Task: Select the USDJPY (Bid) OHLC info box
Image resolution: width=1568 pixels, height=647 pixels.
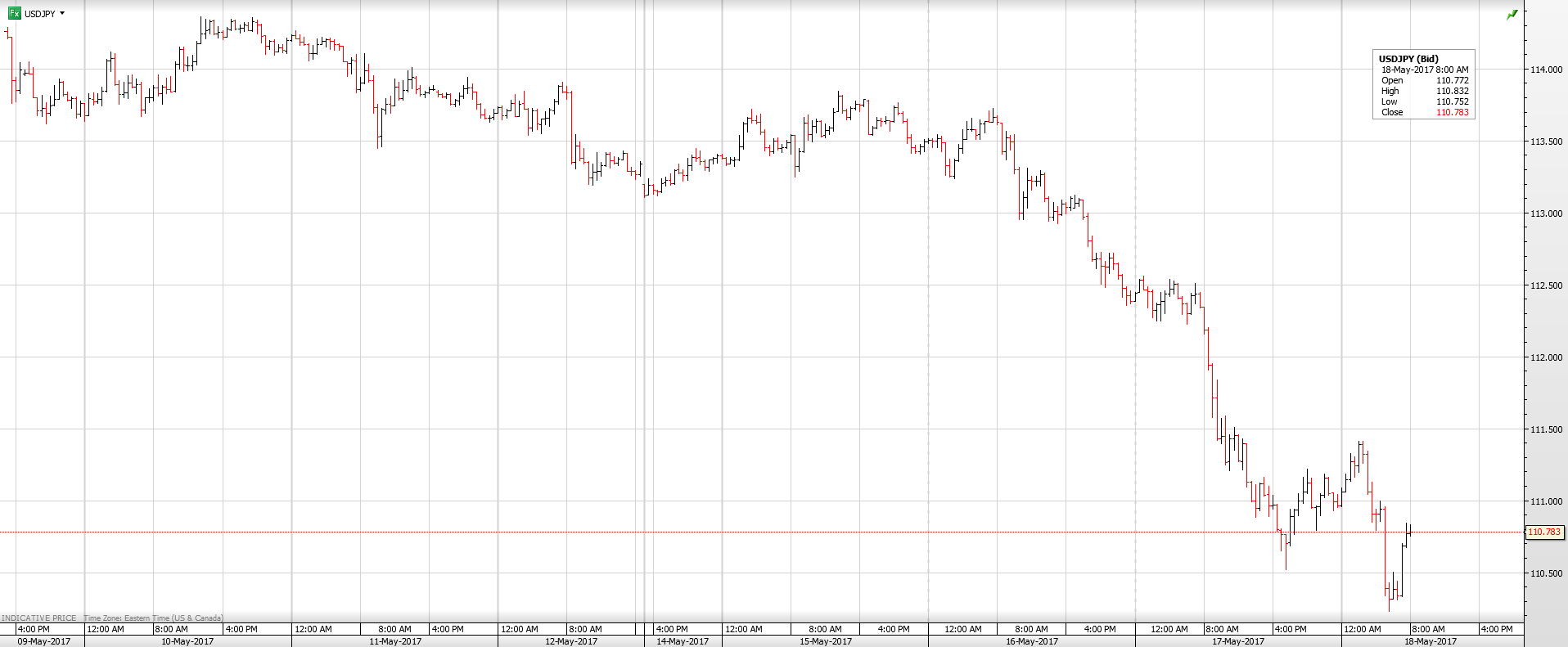Action: 1423,84
